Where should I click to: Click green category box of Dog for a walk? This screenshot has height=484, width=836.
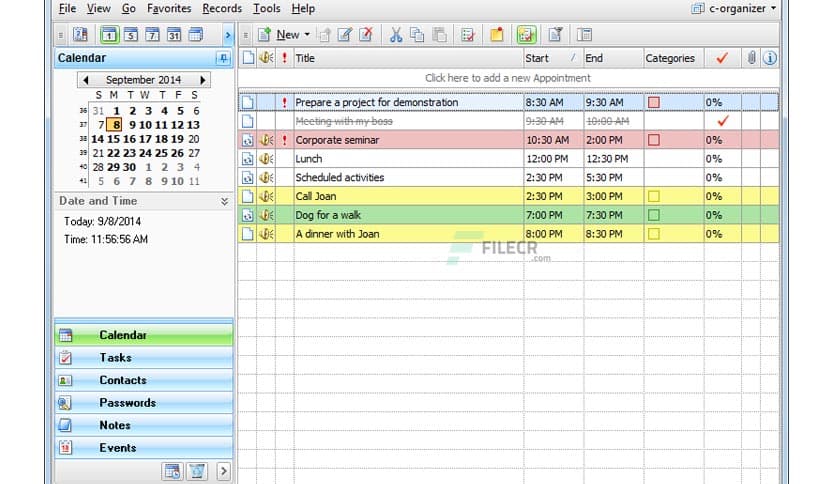click(x=654, y=215)
